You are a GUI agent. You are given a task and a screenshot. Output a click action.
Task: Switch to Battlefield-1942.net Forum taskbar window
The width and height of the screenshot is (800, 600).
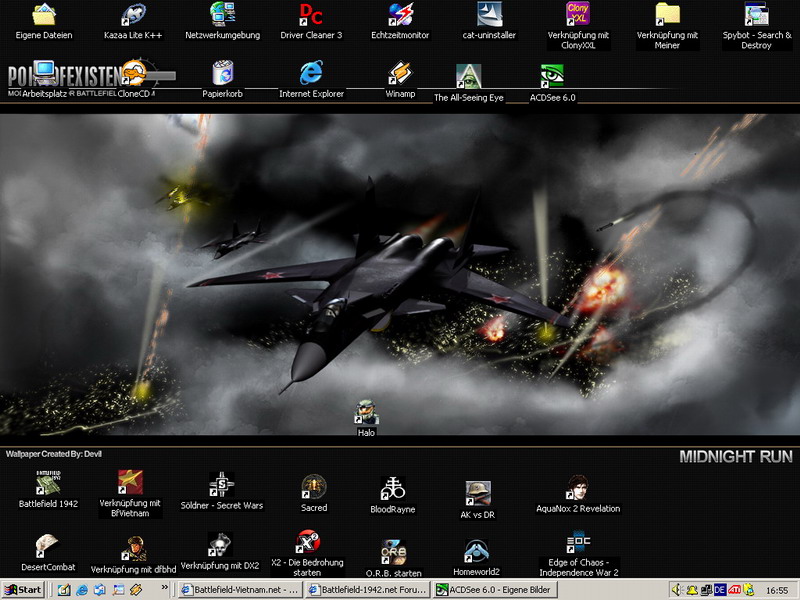pyautogui.click(x=368, y=590)
